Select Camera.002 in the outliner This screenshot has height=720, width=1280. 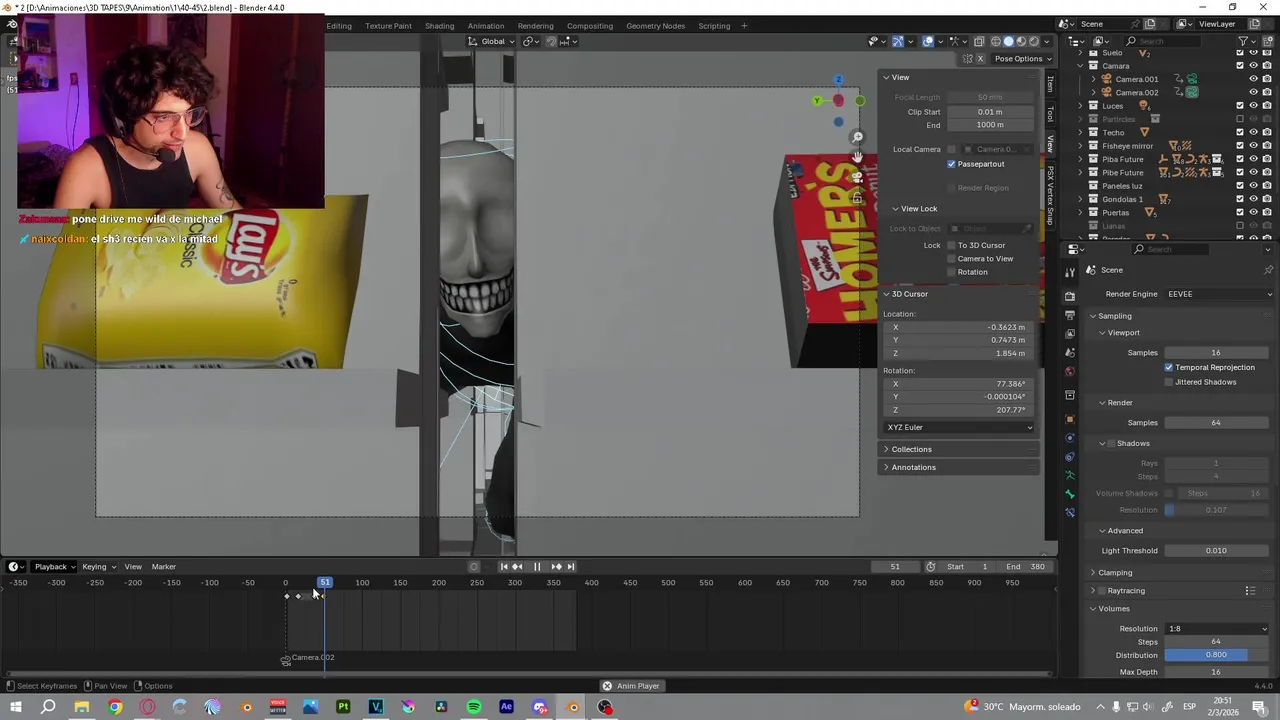1136,92
